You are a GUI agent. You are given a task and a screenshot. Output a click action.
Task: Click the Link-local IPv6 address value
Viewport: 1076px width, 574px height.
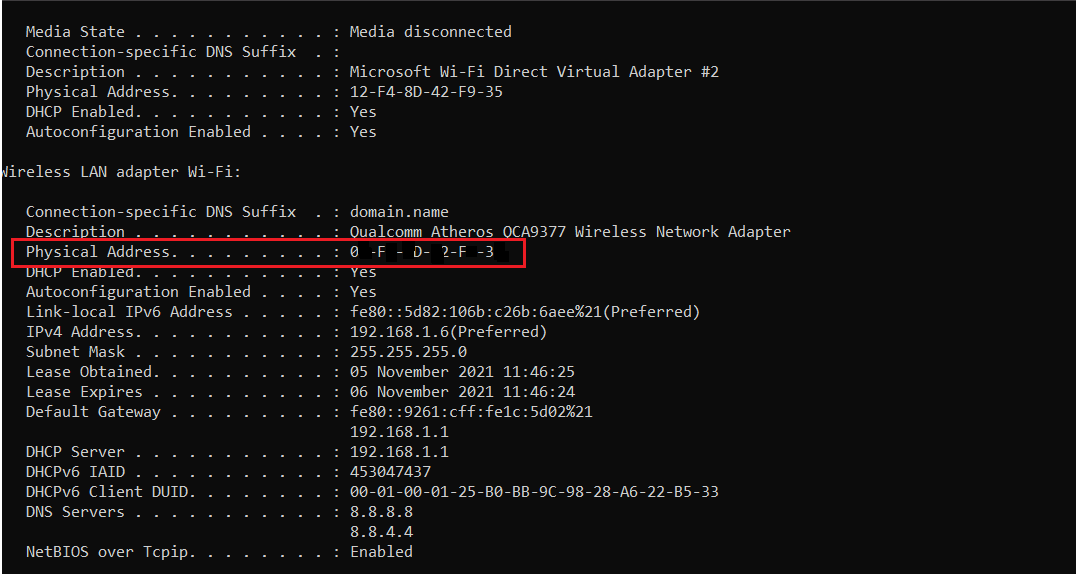click(x=524, y=312)
